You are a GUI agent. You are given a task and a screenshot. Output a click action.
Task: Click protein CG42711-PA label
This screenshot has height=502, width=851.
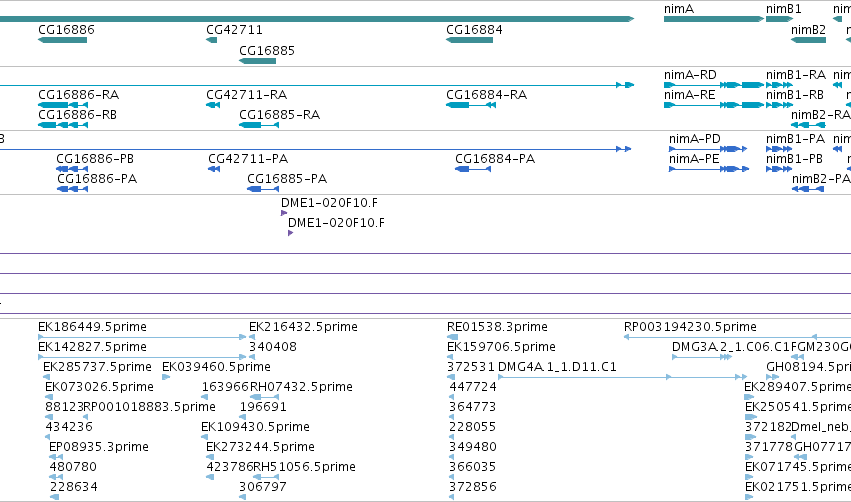[x=248, y=159]
